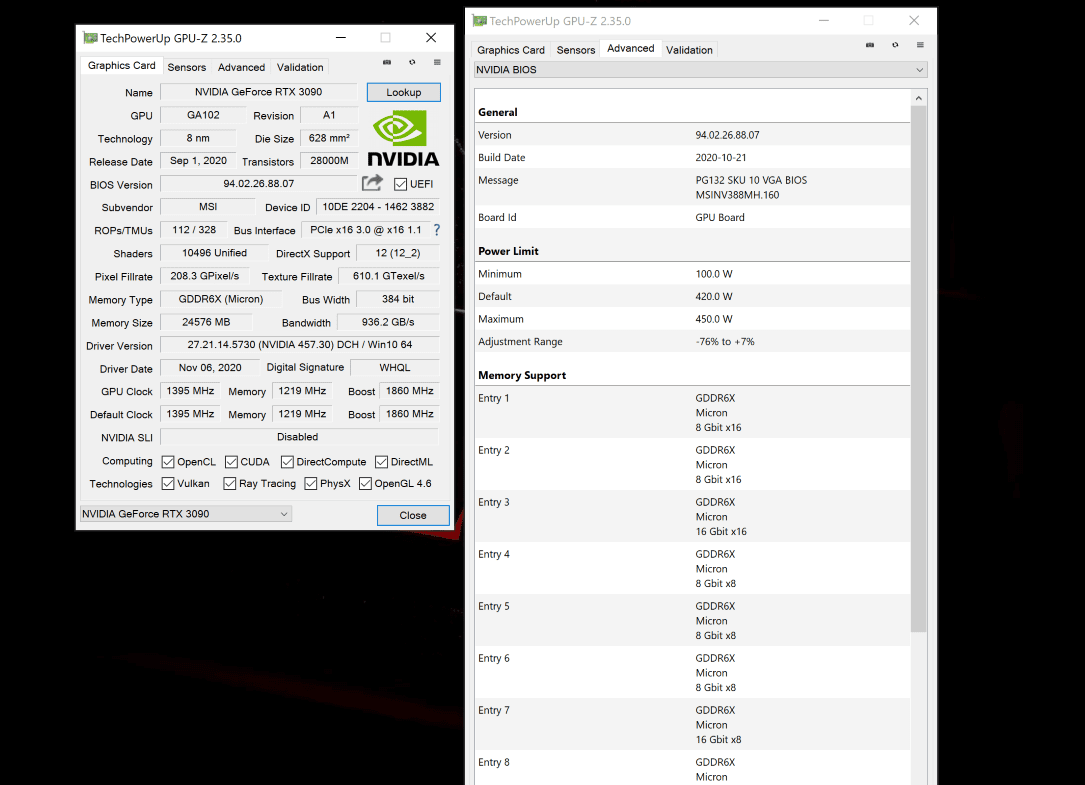The image size is (1085, 785).
Task: Click the Close button in left window
Action: [413, 515]
